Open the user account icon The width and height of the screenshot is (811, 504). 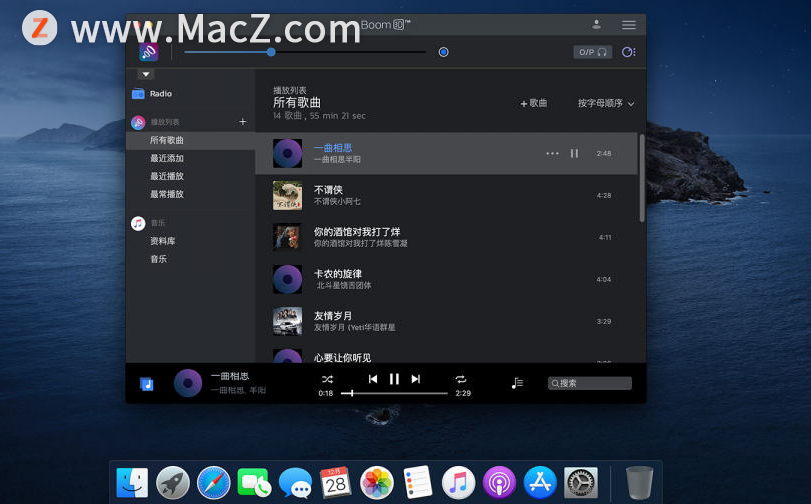click(596, 24)
